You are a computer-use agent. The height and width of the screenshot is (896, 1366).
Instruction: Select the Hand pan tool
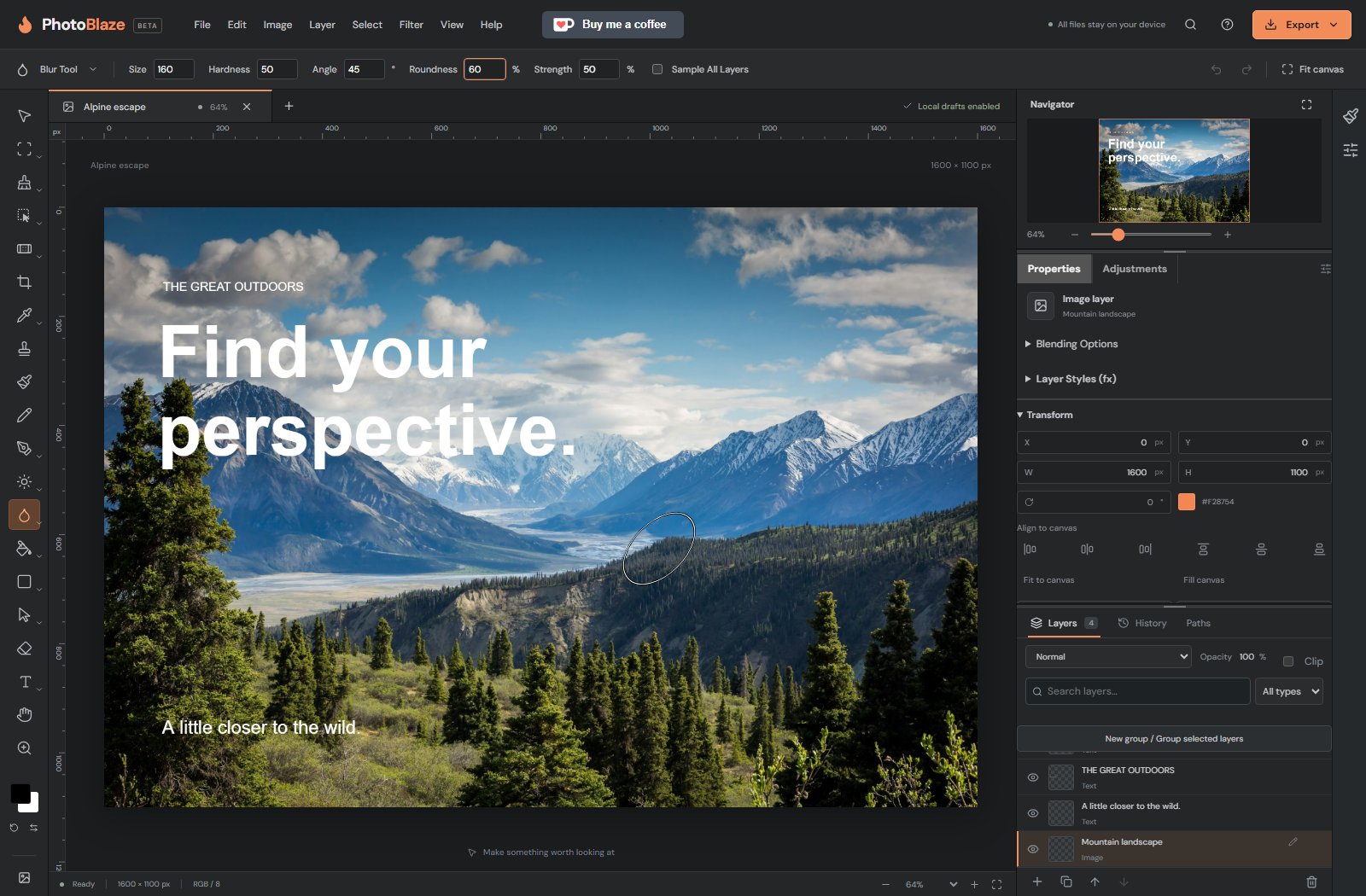tap(24, 715)
